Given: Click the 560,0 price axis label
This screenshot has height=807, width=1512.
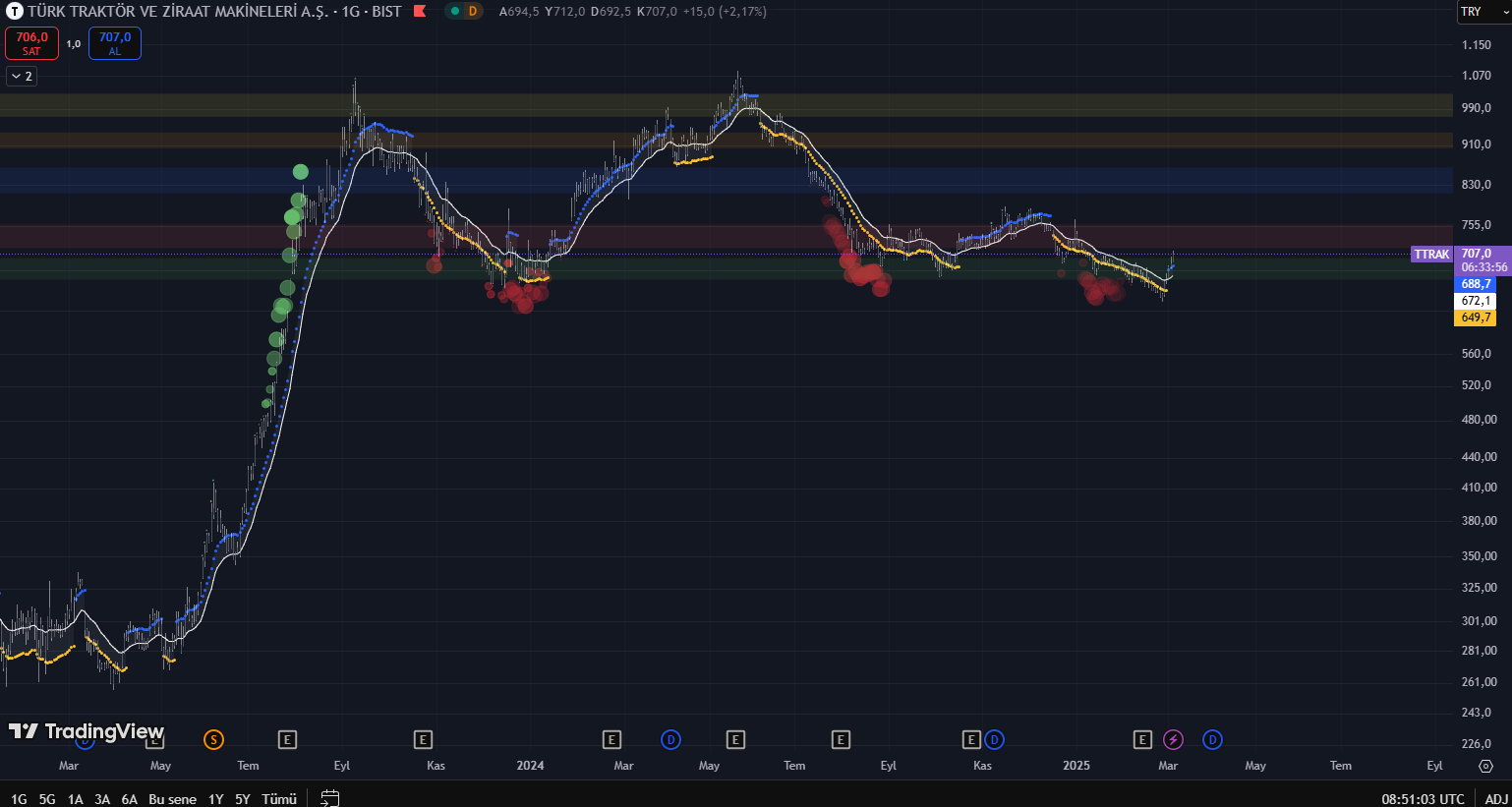Looking at the screenshot, I should point(1477,354).
